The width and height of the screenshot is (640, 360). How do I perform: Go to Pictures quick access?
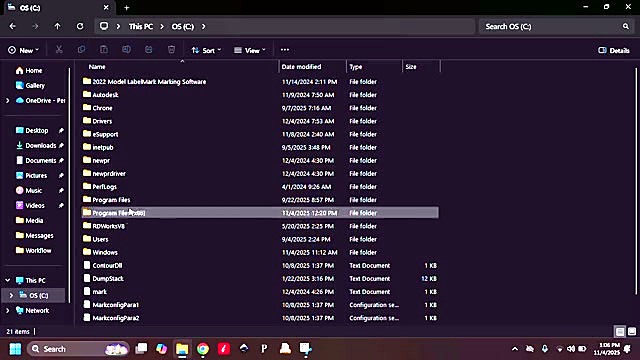(x=31, y=176)
